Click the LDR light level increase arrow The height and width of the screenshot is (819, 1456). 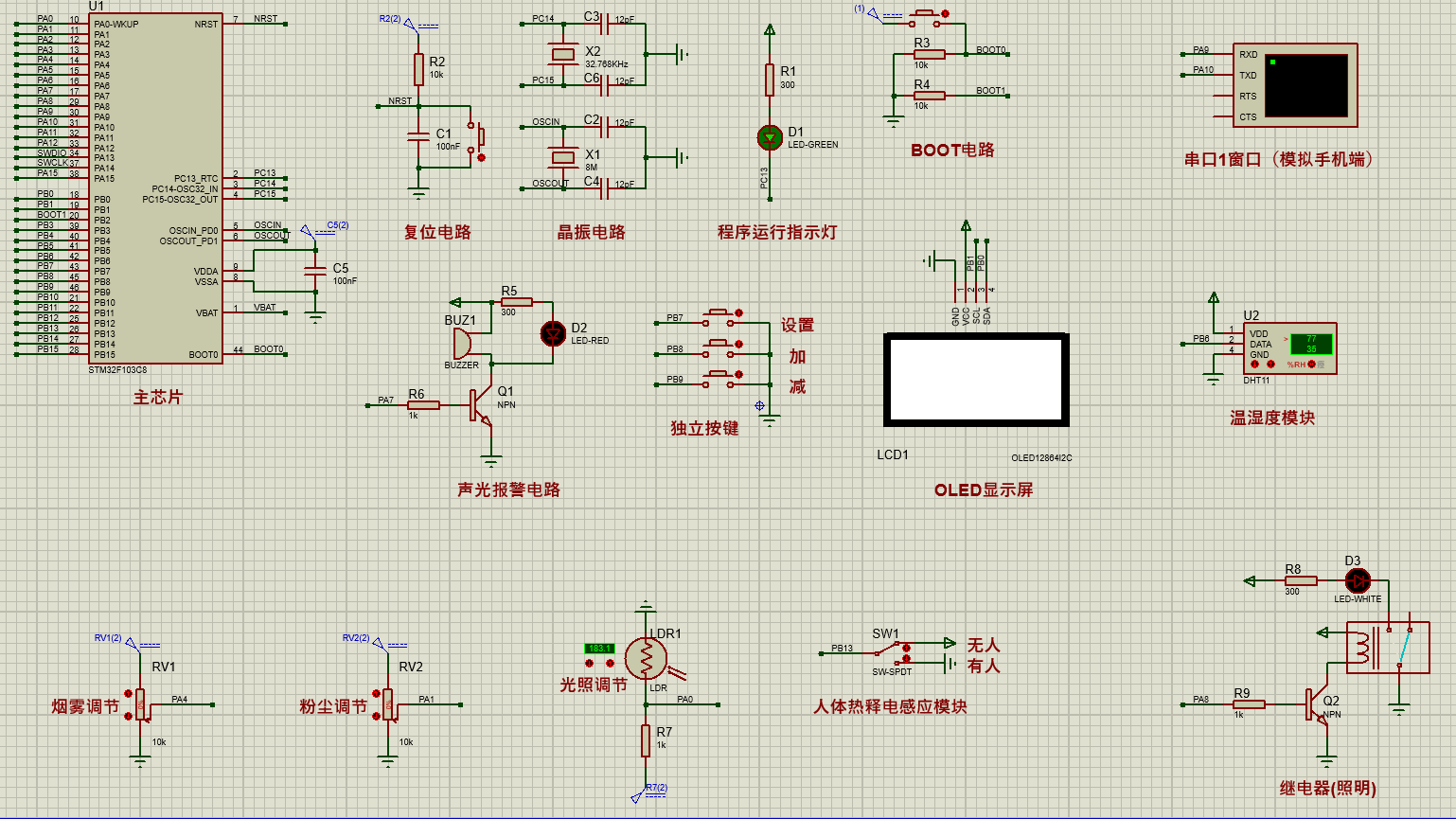click(x=610, y=663)
